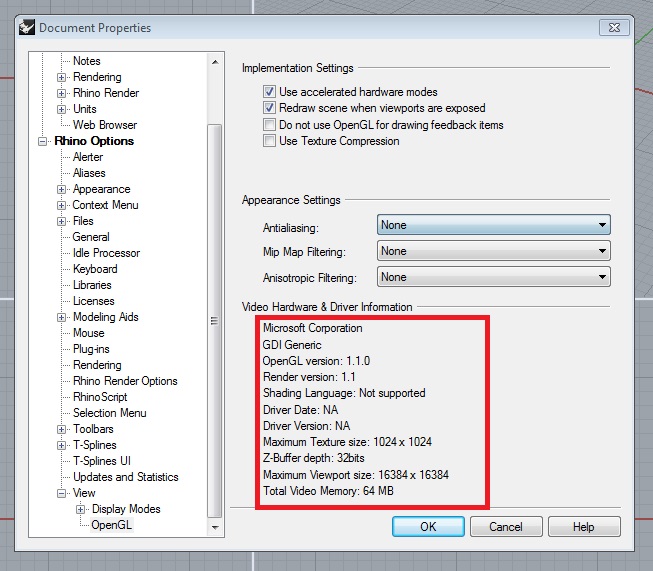Screen dimensions: 653x571
Task: Open the Aliases options page
Action: [x=89, y=173]
